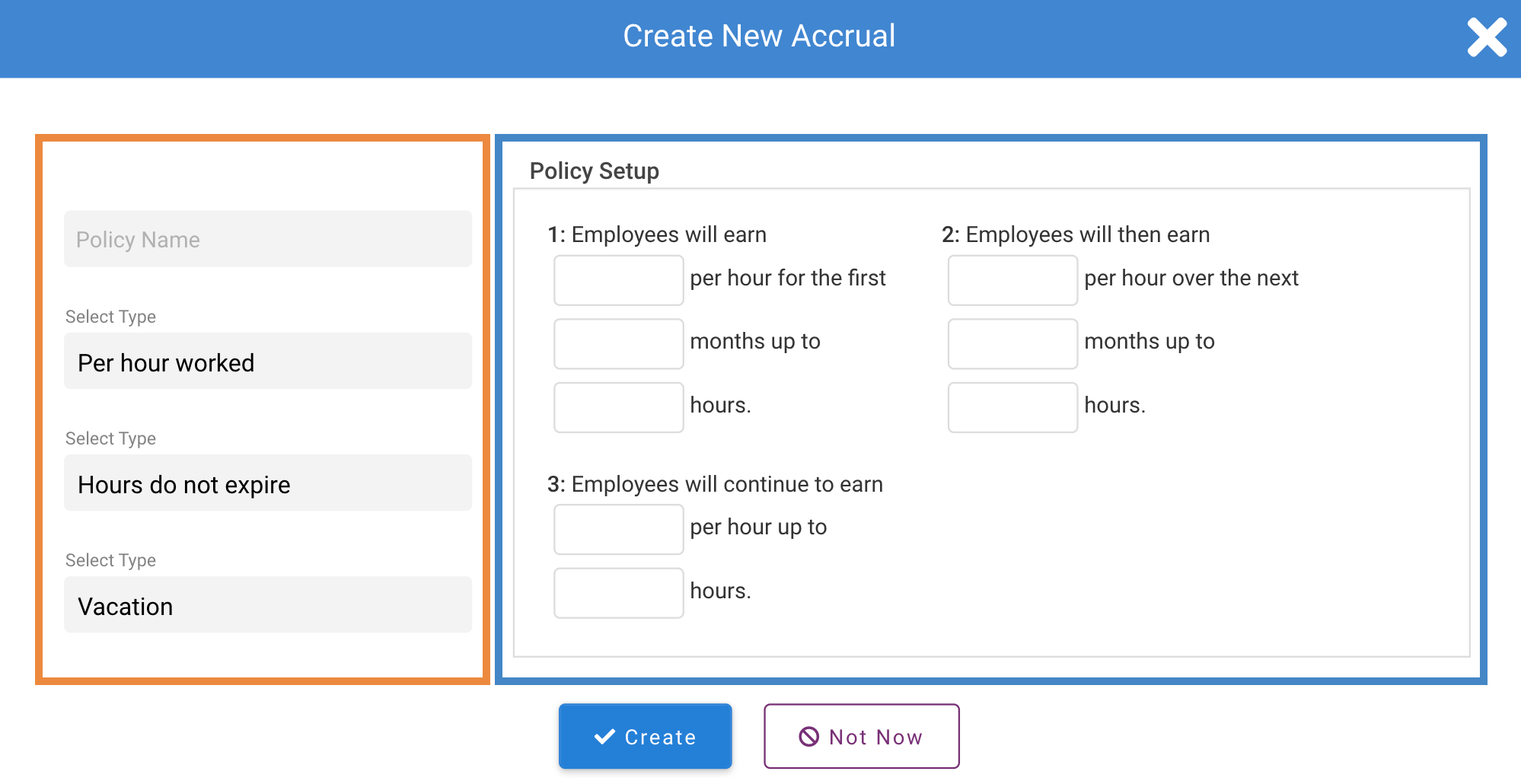Close the Create New Accrual dialog

[1486, 37]
